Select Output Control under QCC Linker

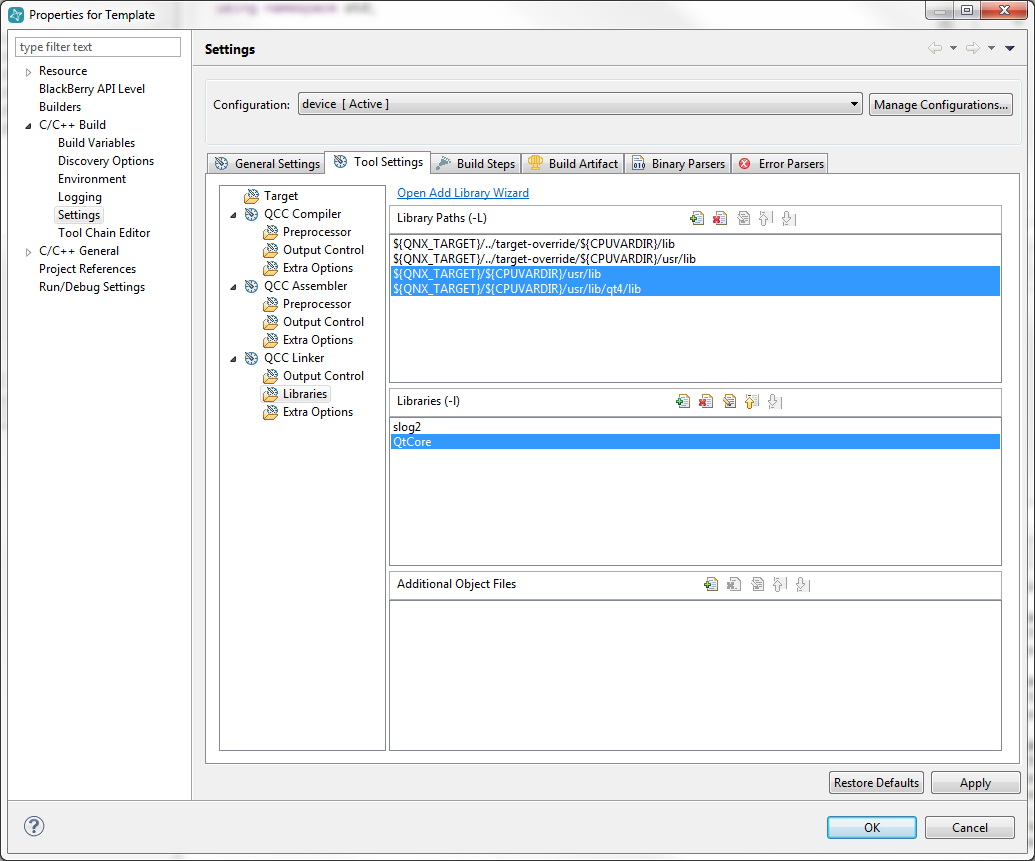pos(323,376)
